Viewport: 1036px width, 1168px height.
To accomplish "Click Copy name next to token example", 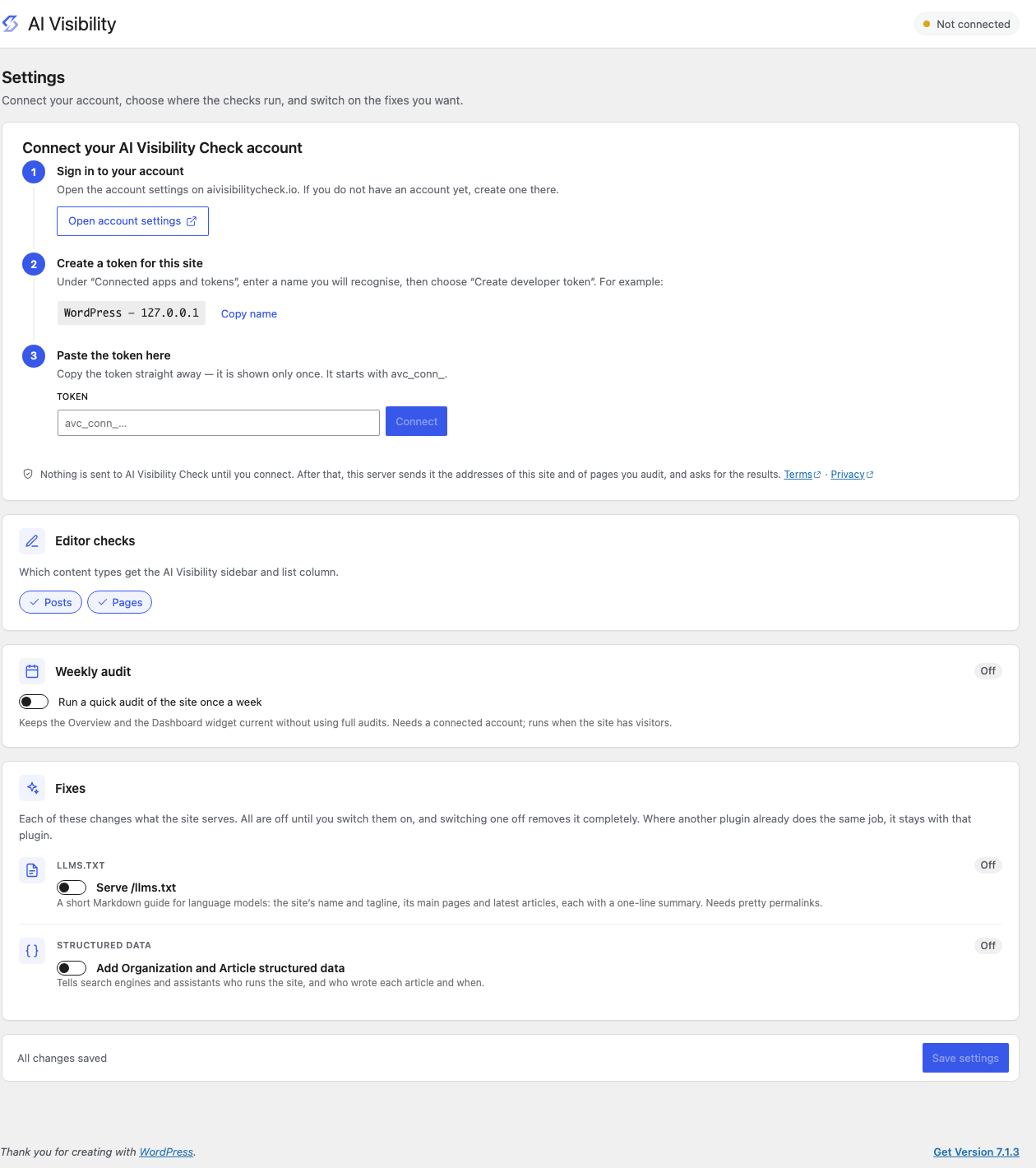I will (249, 313).
